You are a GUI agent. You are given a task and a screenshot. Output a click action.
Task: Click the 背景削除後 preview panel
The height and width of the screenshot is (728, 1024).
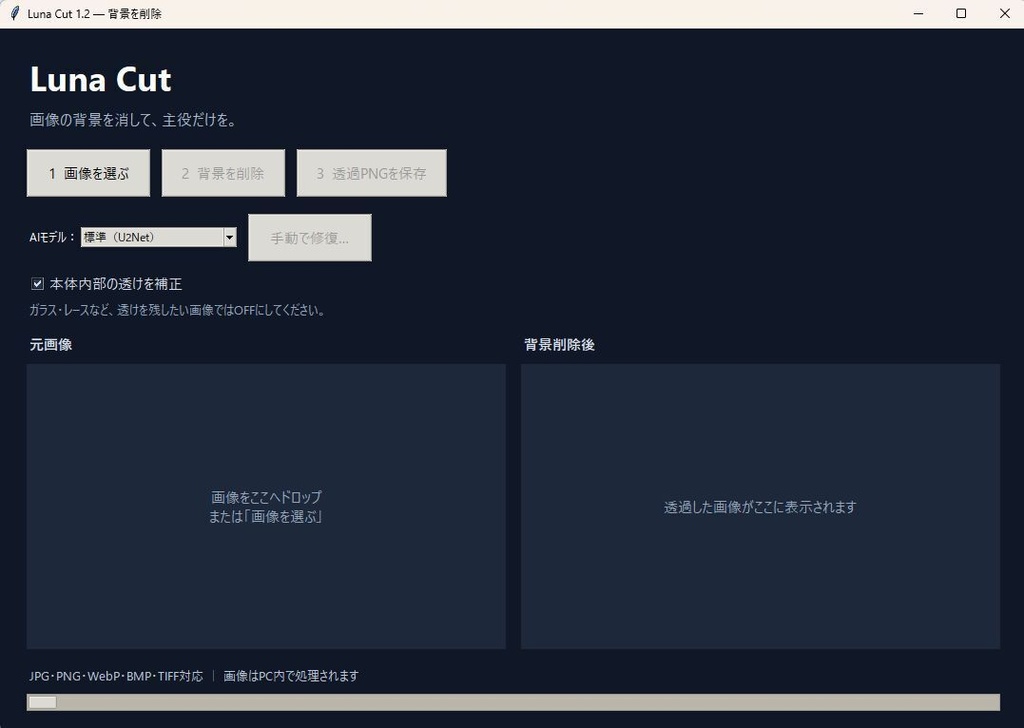tap(760, 506)
